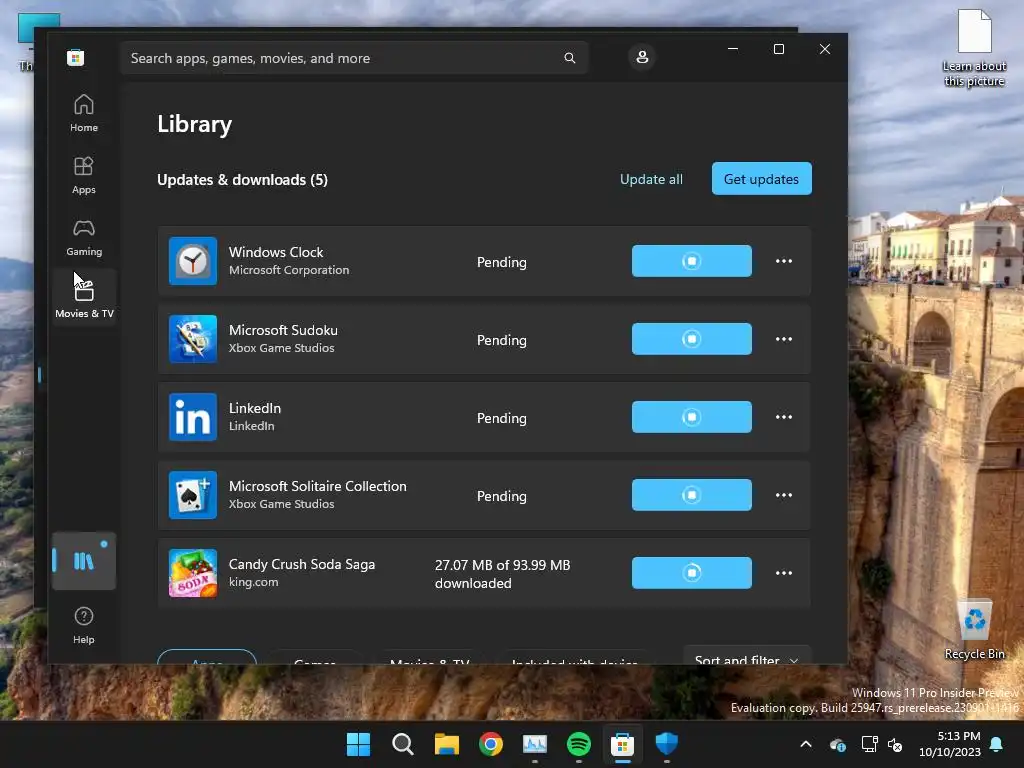Open more options for Windows Clock
1024x768 pixels.
[x=784, y=261]
